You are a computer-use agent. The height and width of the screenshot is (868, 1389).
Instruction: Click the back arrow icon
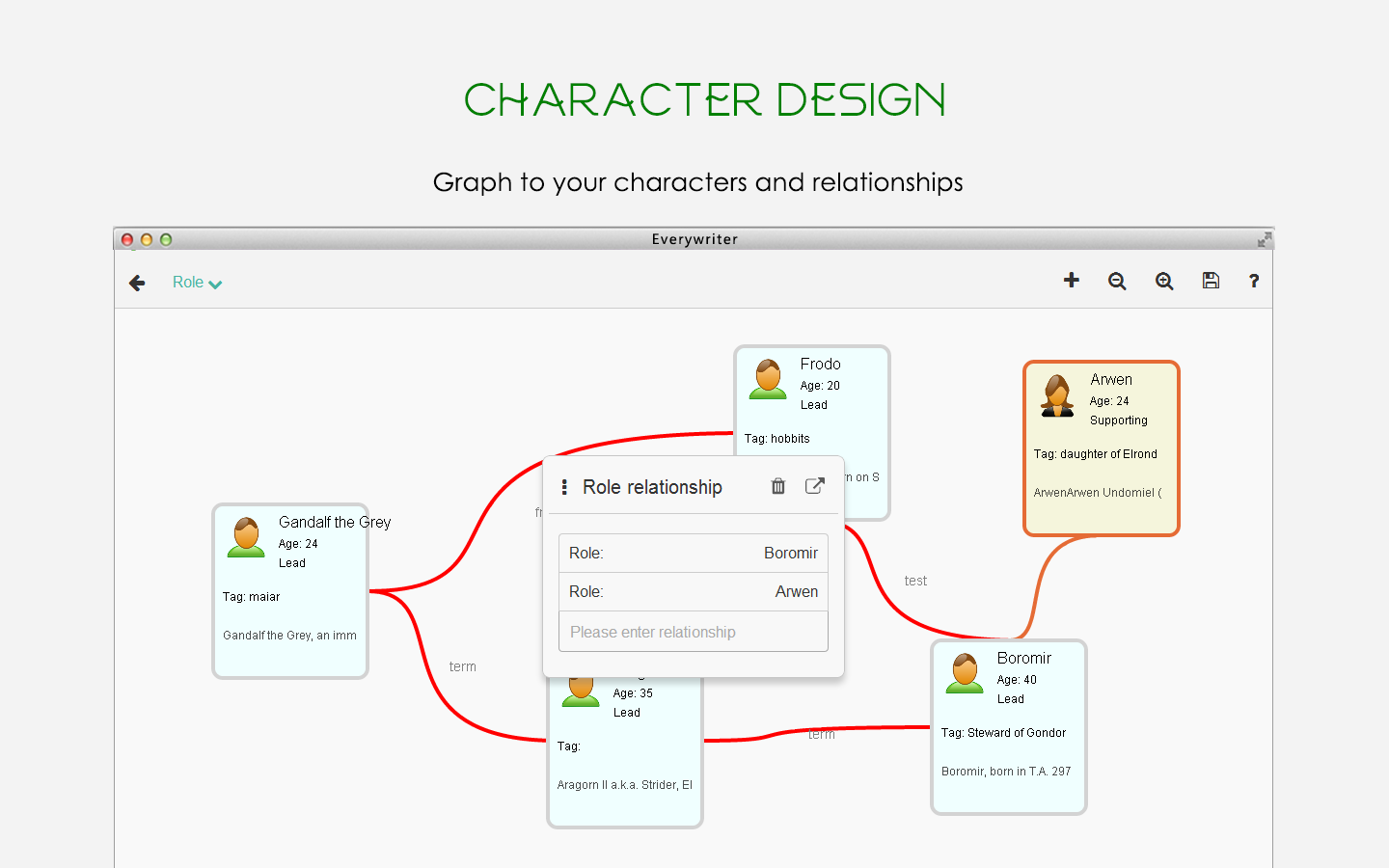[137, 283]
